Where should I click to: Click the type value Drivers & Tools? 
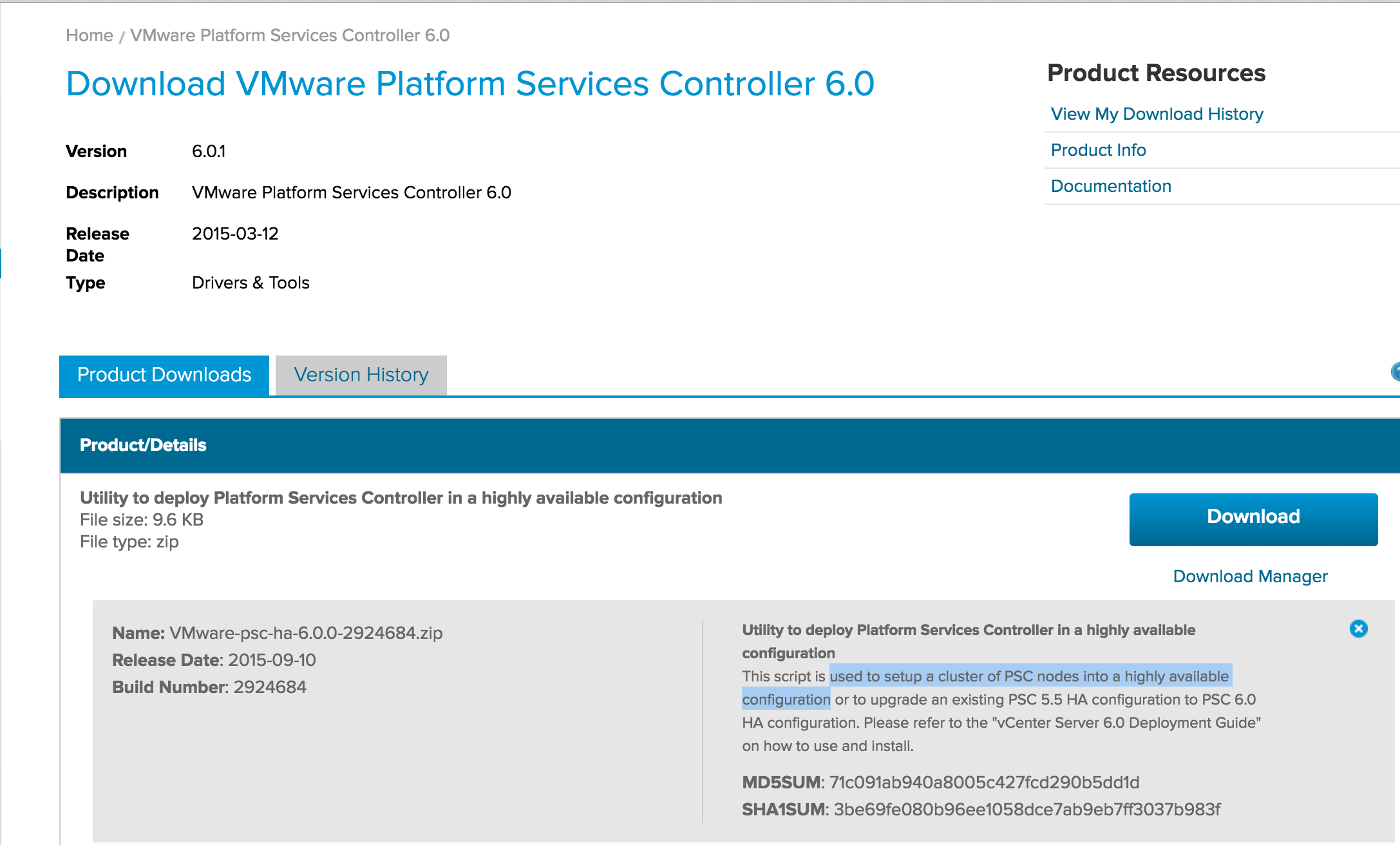point(251,283)
